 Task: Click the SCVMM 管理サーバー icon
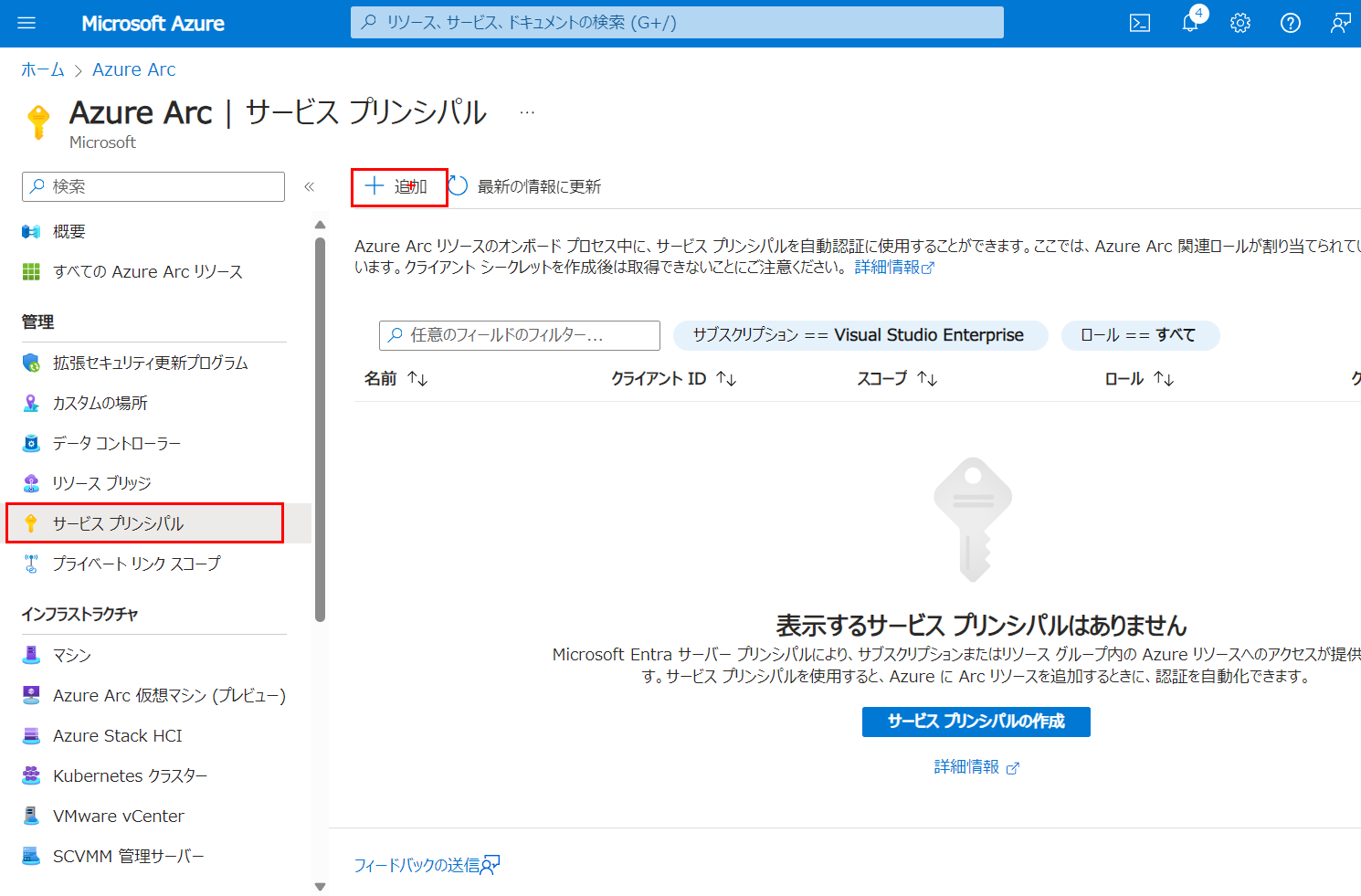31,856
